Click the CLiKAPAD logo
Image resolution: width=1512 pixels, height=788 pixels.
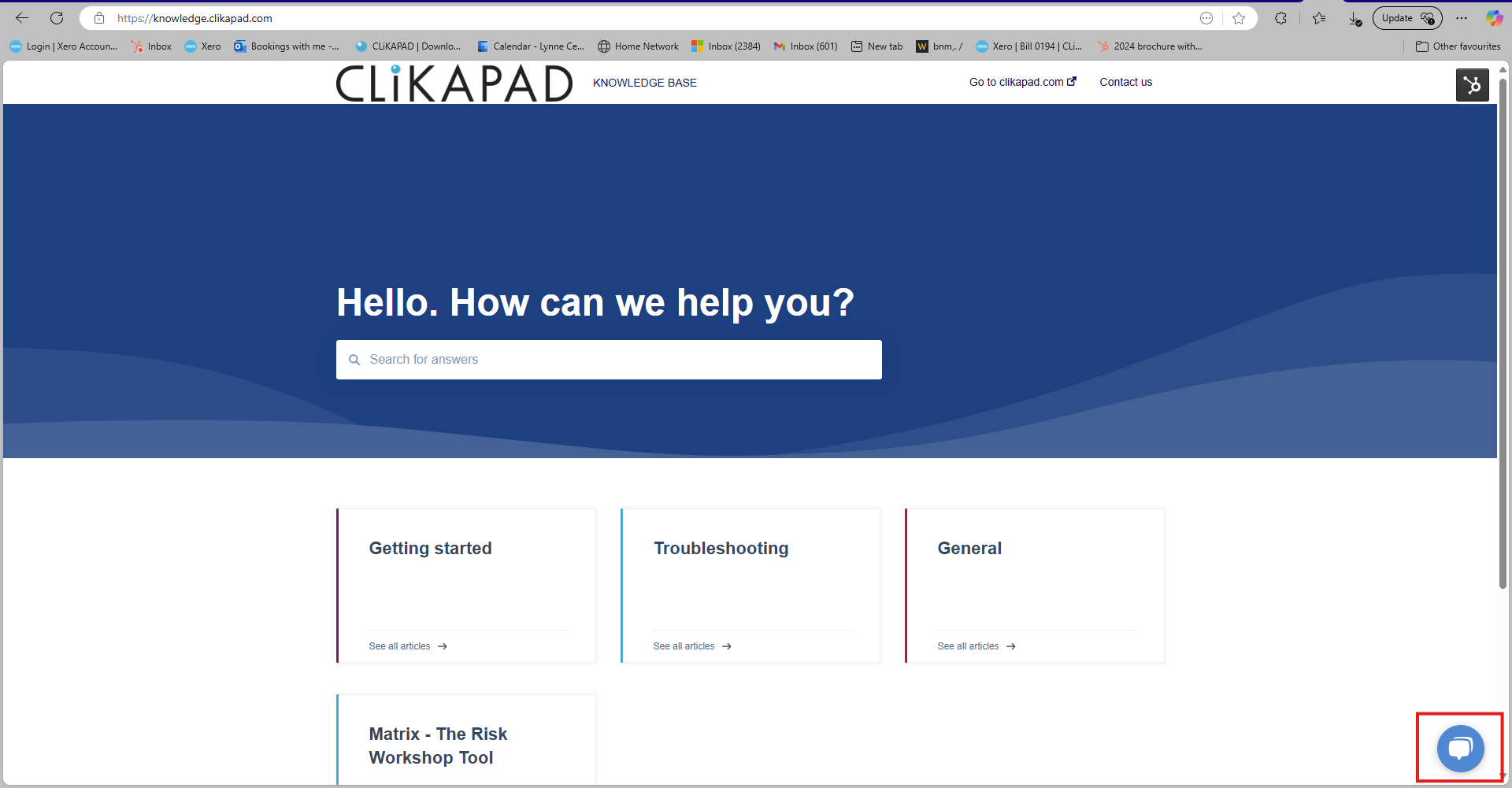click(x=454, y=83)
